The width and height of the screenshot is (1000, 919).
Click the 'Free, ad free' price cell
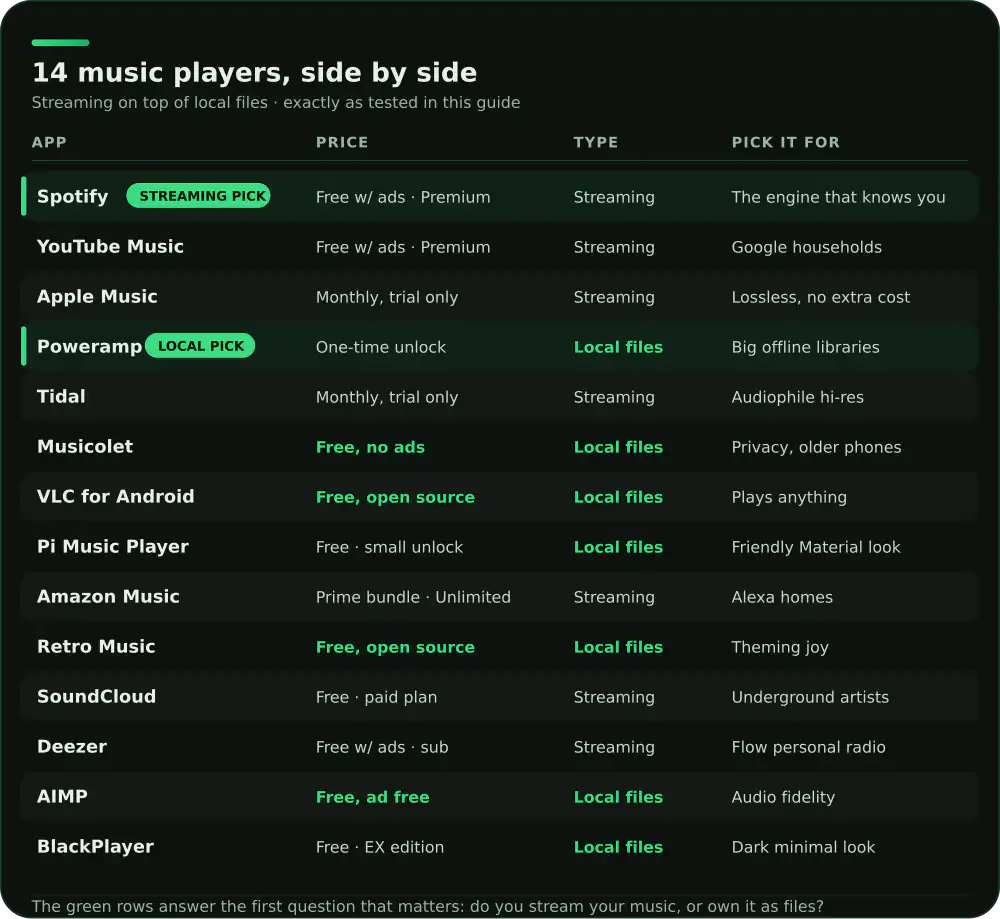372,797
